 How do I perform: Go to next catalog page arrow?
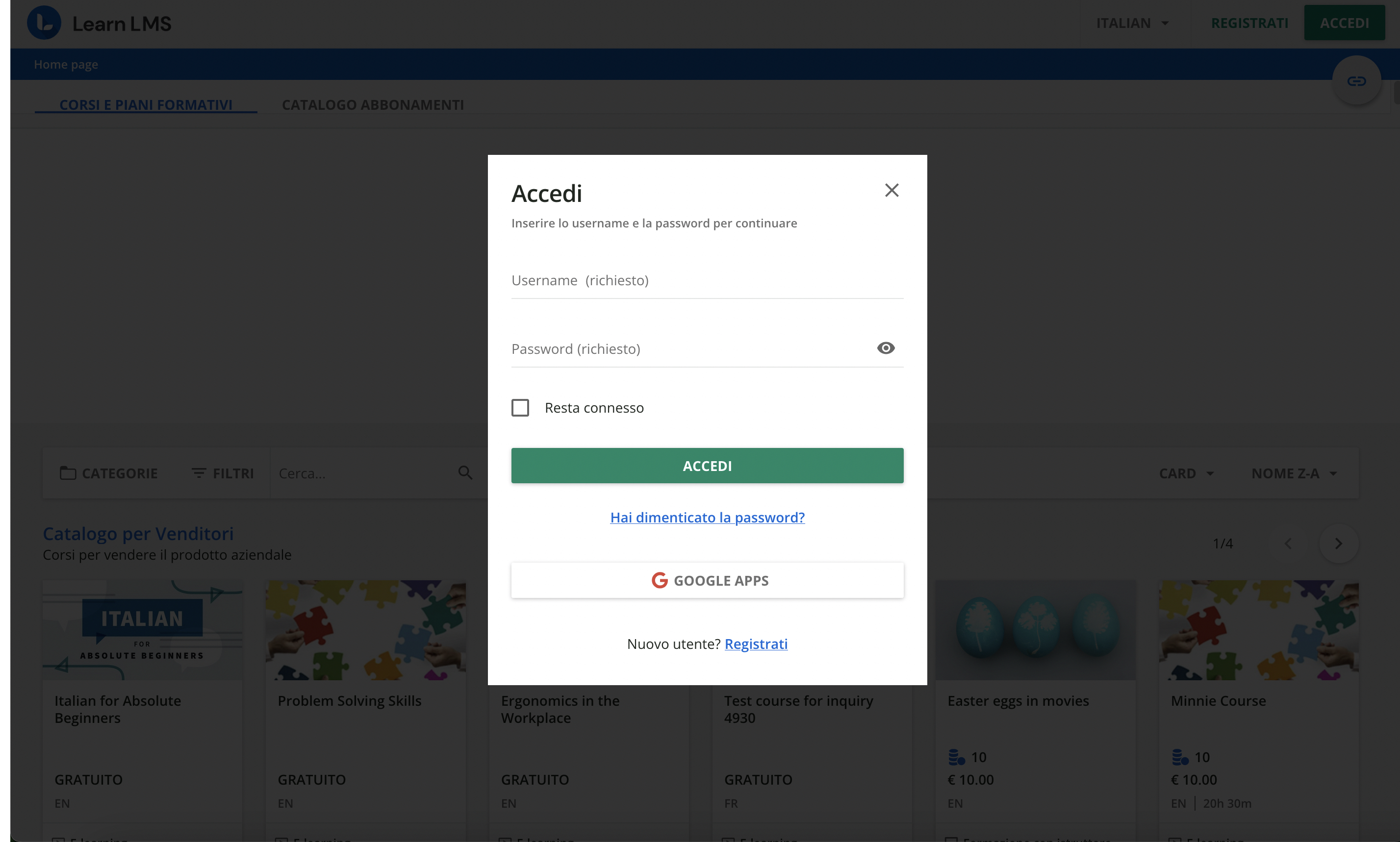click(1338, 543)
